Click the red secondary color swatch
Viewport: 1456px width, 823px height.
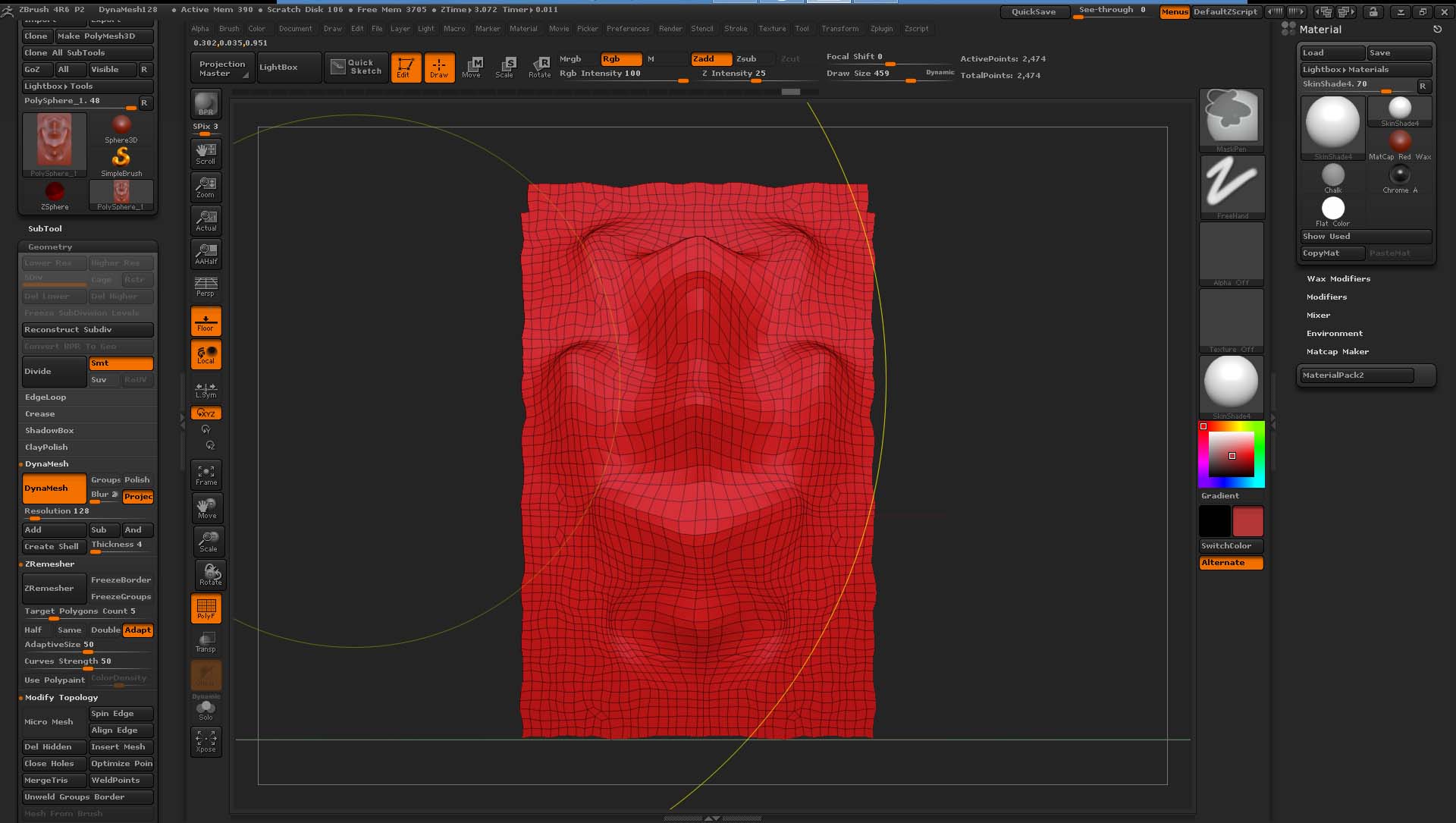click(1247, 522)
